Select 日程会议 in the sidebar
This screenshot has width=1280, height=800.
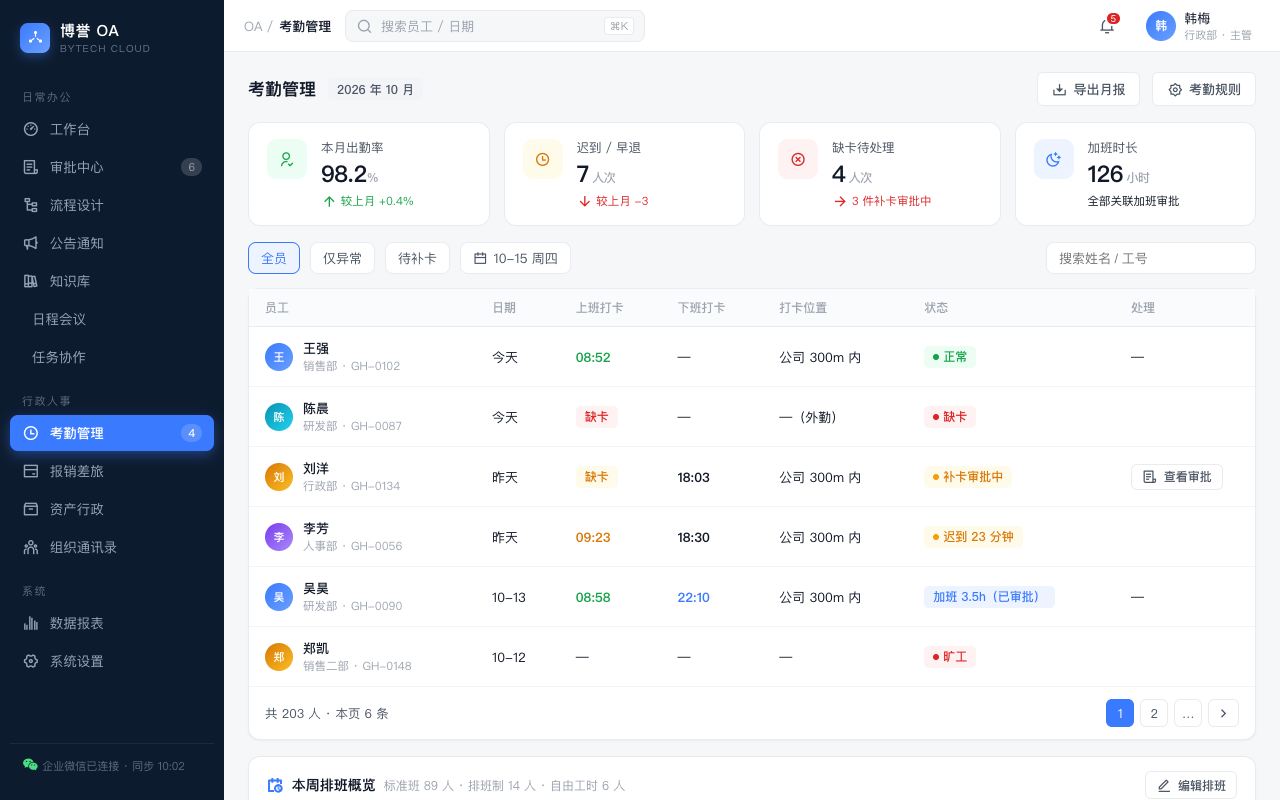tap(112, 319)
